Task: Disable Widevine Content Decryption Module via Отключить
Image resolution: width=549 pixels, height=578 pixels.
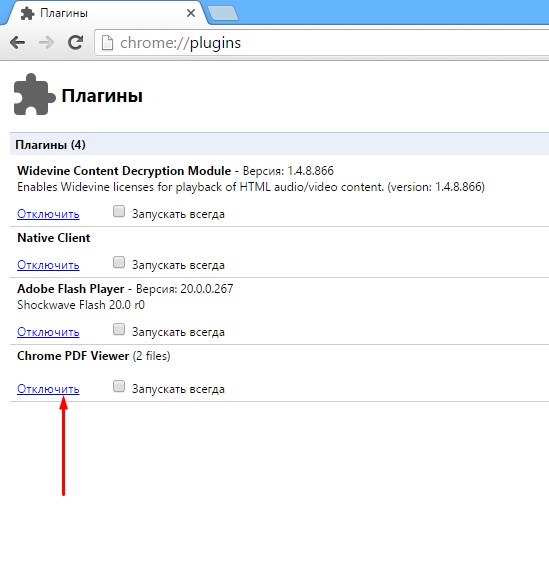Action: tap(48, 214)
